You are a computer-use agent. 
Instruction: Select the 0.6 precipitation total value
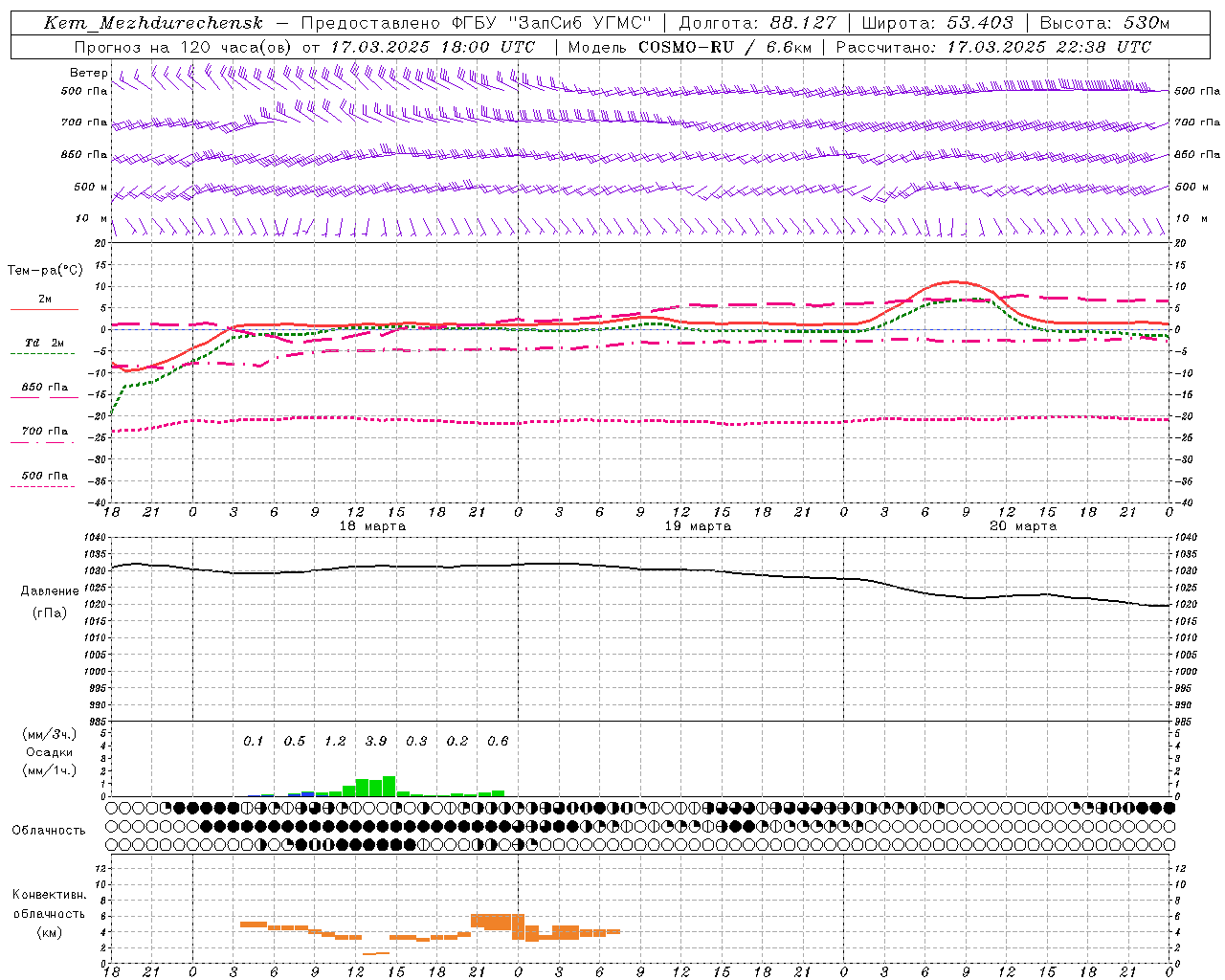(x=498, y=741)
